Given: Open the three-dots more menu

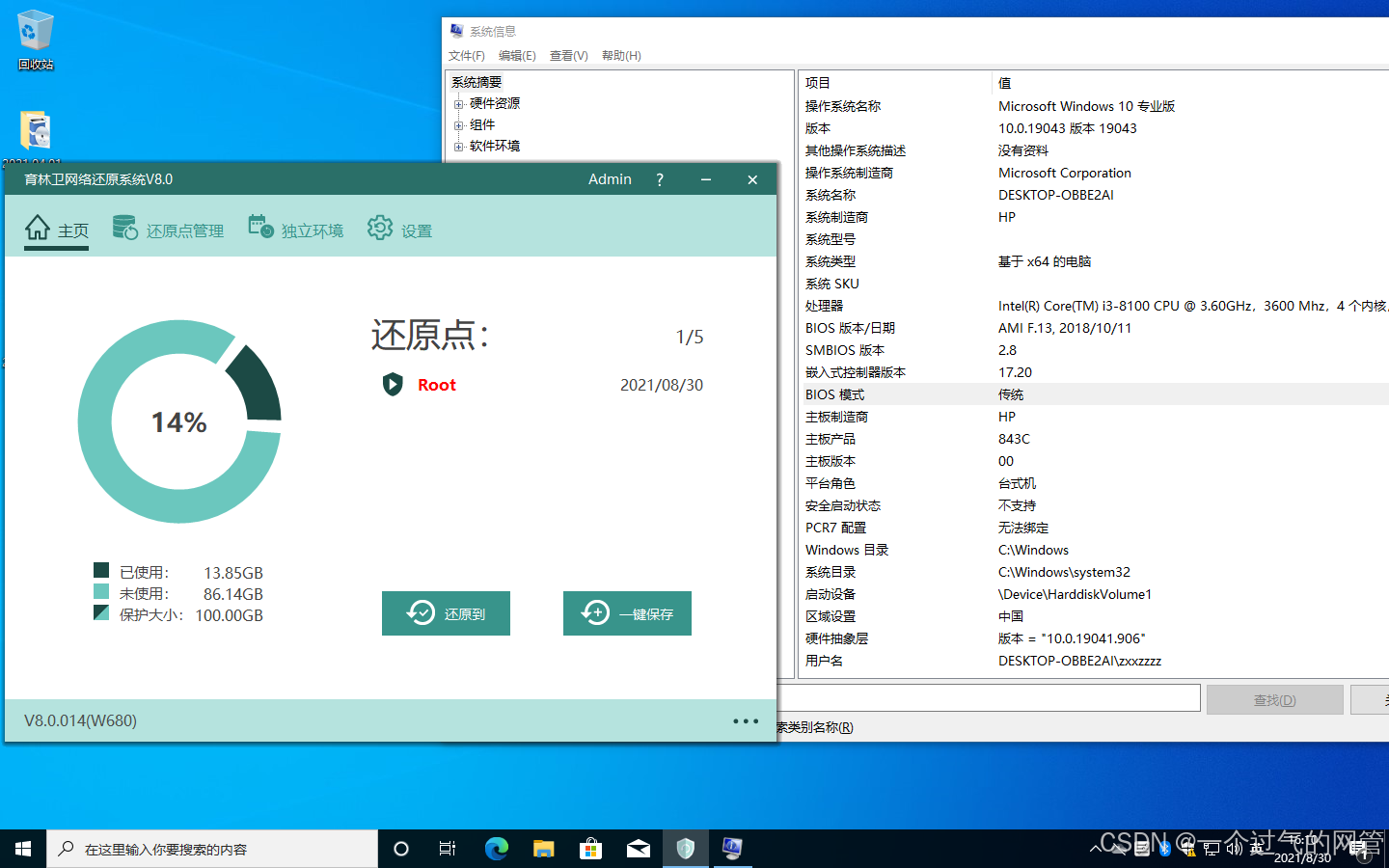Looking at the screenshot, I should [x=746, y=720].
